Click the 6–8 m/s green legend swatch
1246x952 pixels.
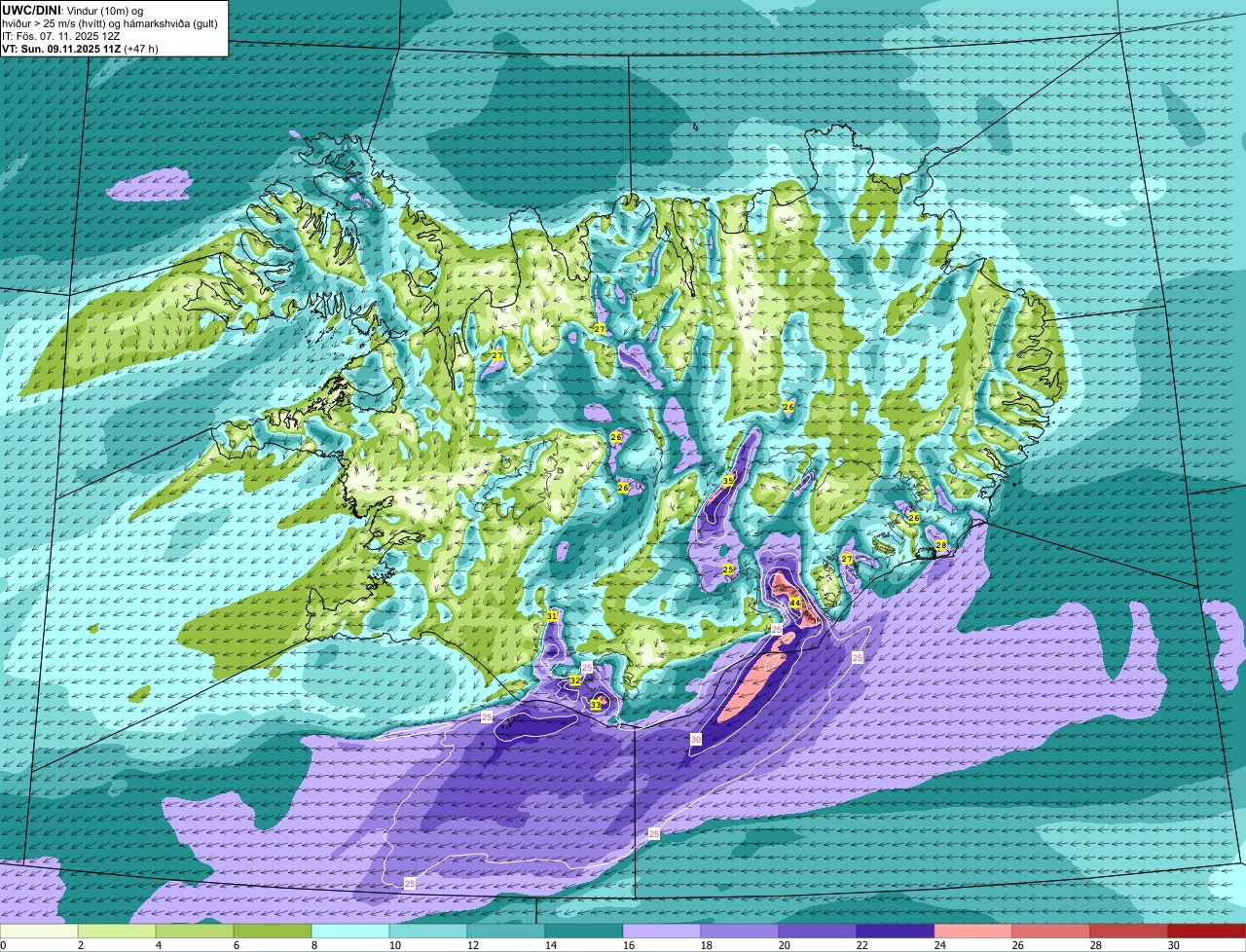(x=273, y=931)
